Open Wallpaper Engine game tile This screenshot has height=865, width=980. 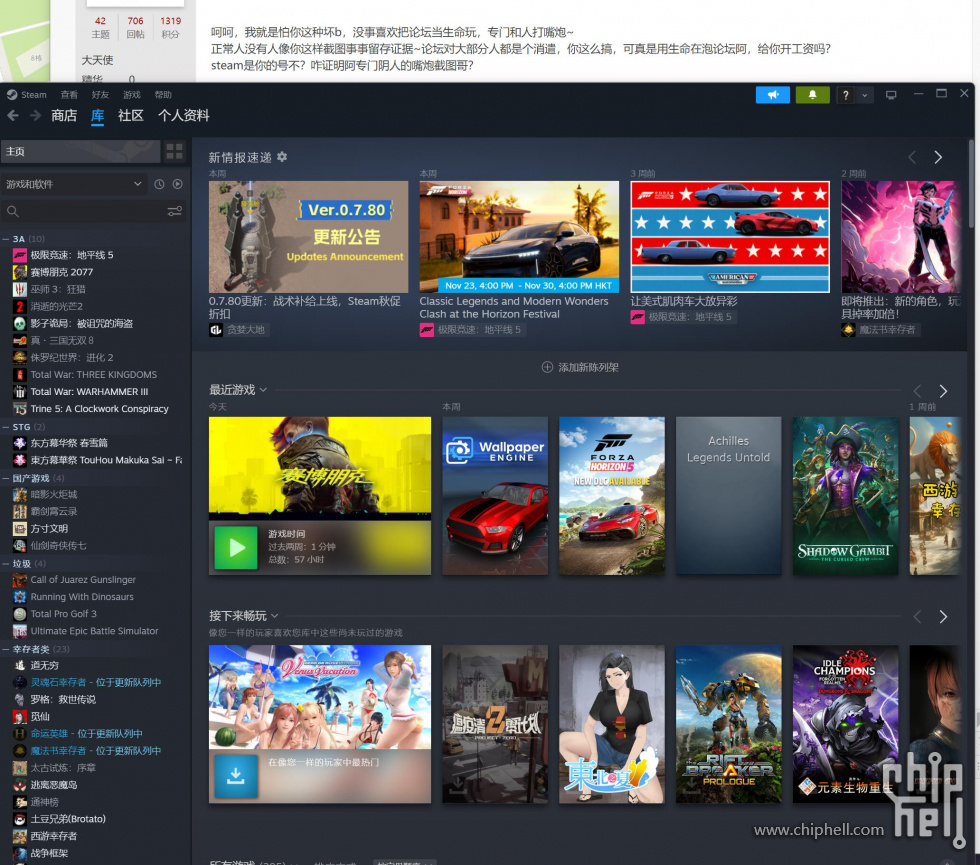pos(495,496)
